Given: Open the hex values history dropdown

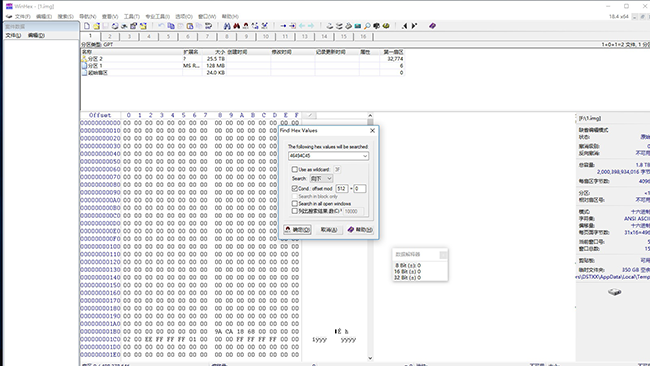Looking at the screenshot, I should point(365,156).
